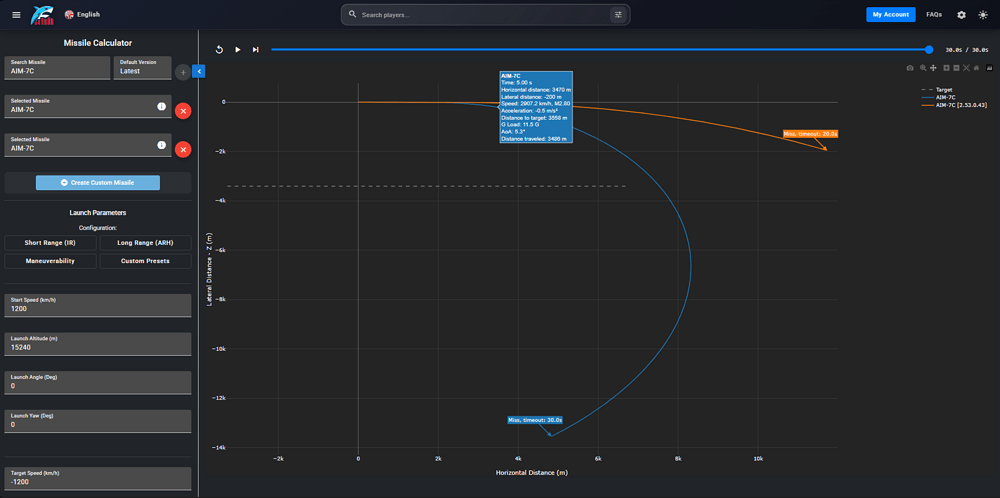Click the Start Speed (km/h) field
The height and width of the screenshot is (498, 1000).
pos(98,305)
